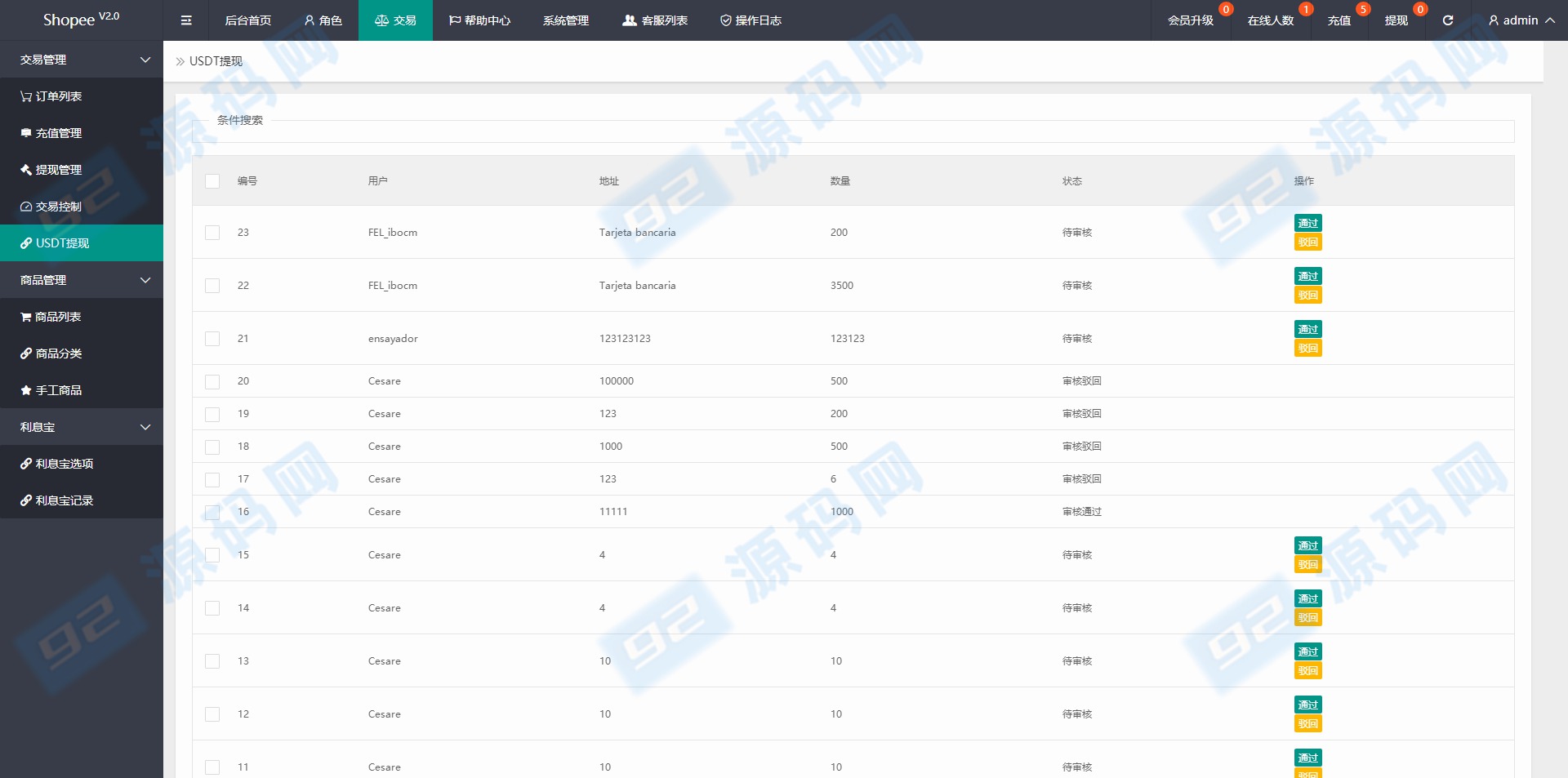Click the 手工商品 sidebar entry
1568x778 pixels.
click(x=82, y=390)
